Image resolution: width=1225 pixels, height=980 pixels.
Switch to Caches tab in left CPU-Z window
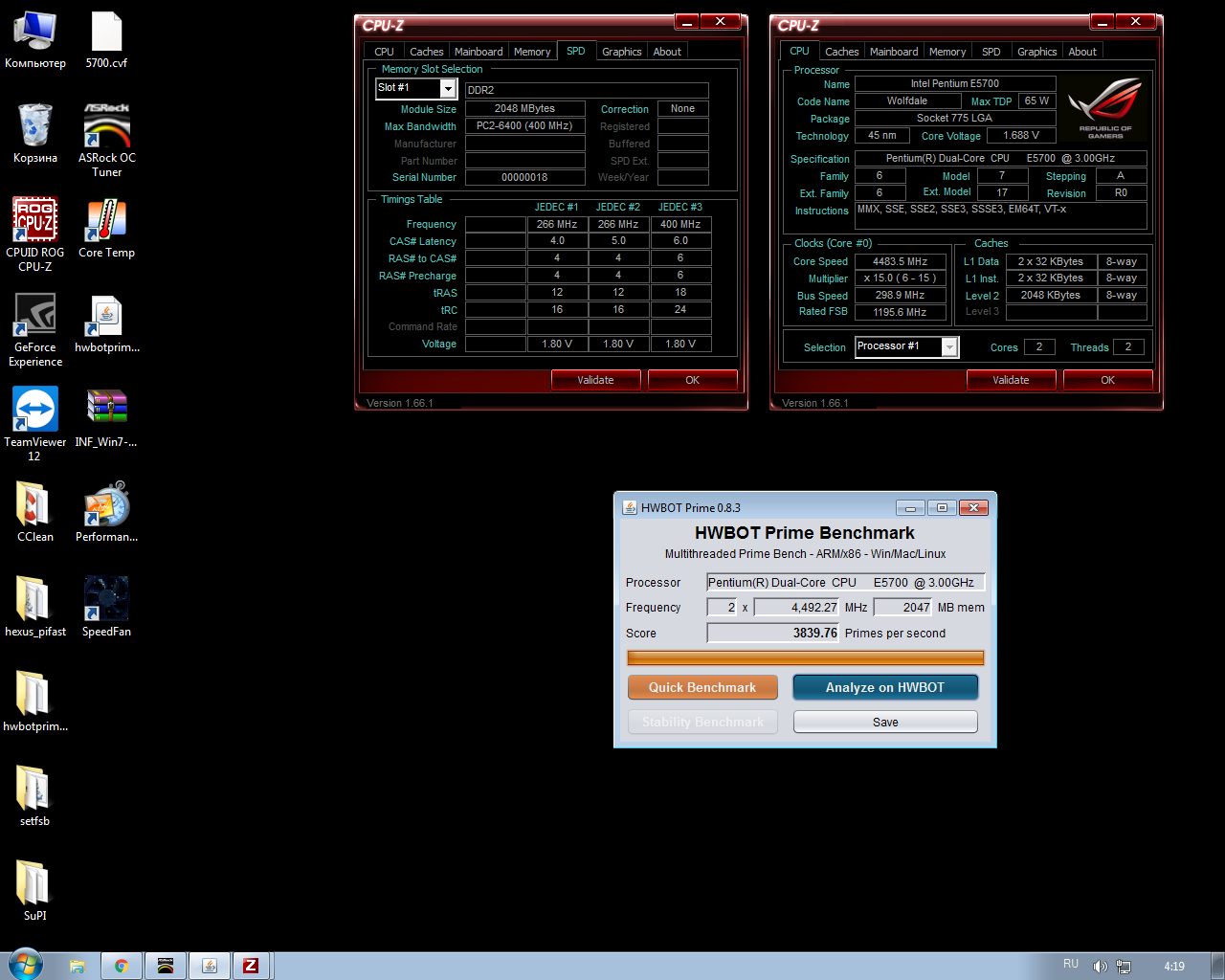(427, 52)
